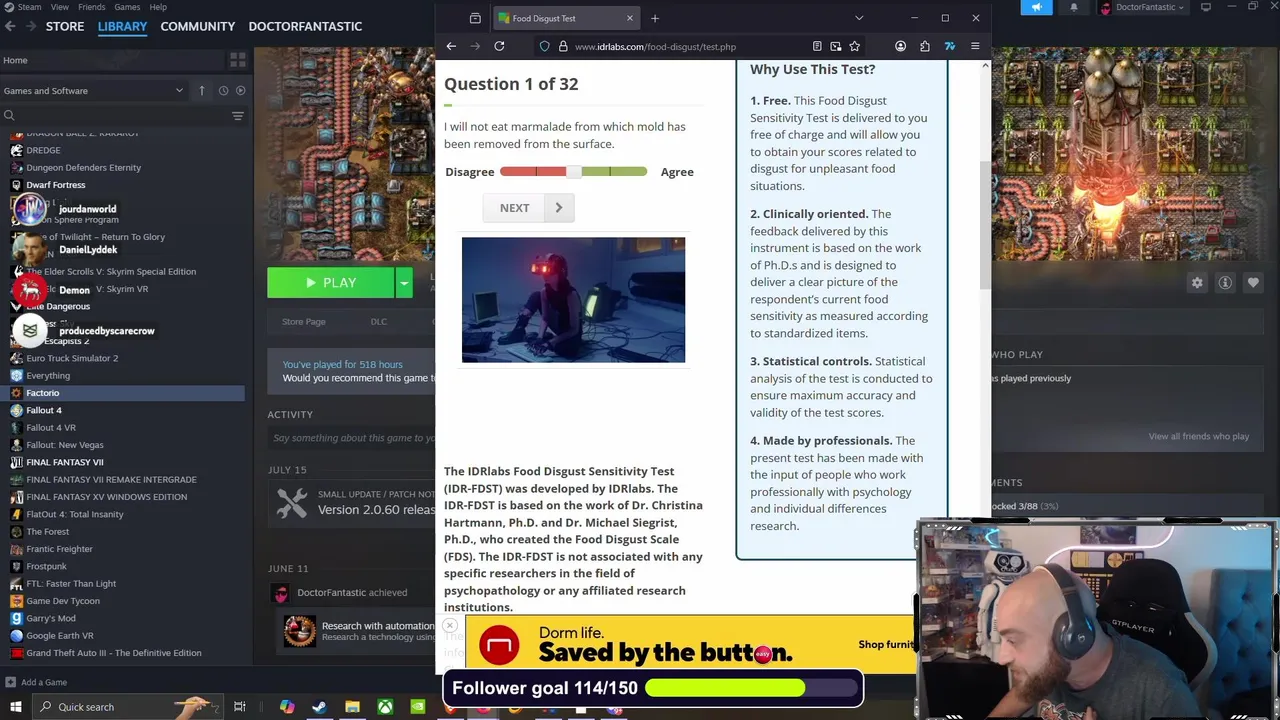This screenshot has width=1280, height=720.
Task: Open Steam notifications bell icon
Action: 1074,7
